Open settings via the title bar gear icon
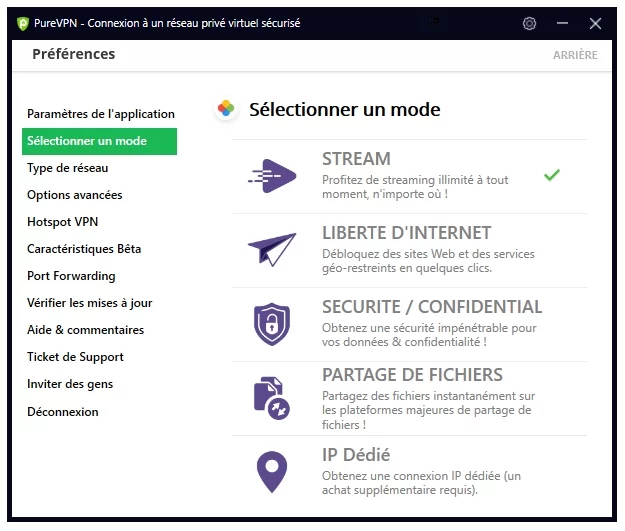 529,24
